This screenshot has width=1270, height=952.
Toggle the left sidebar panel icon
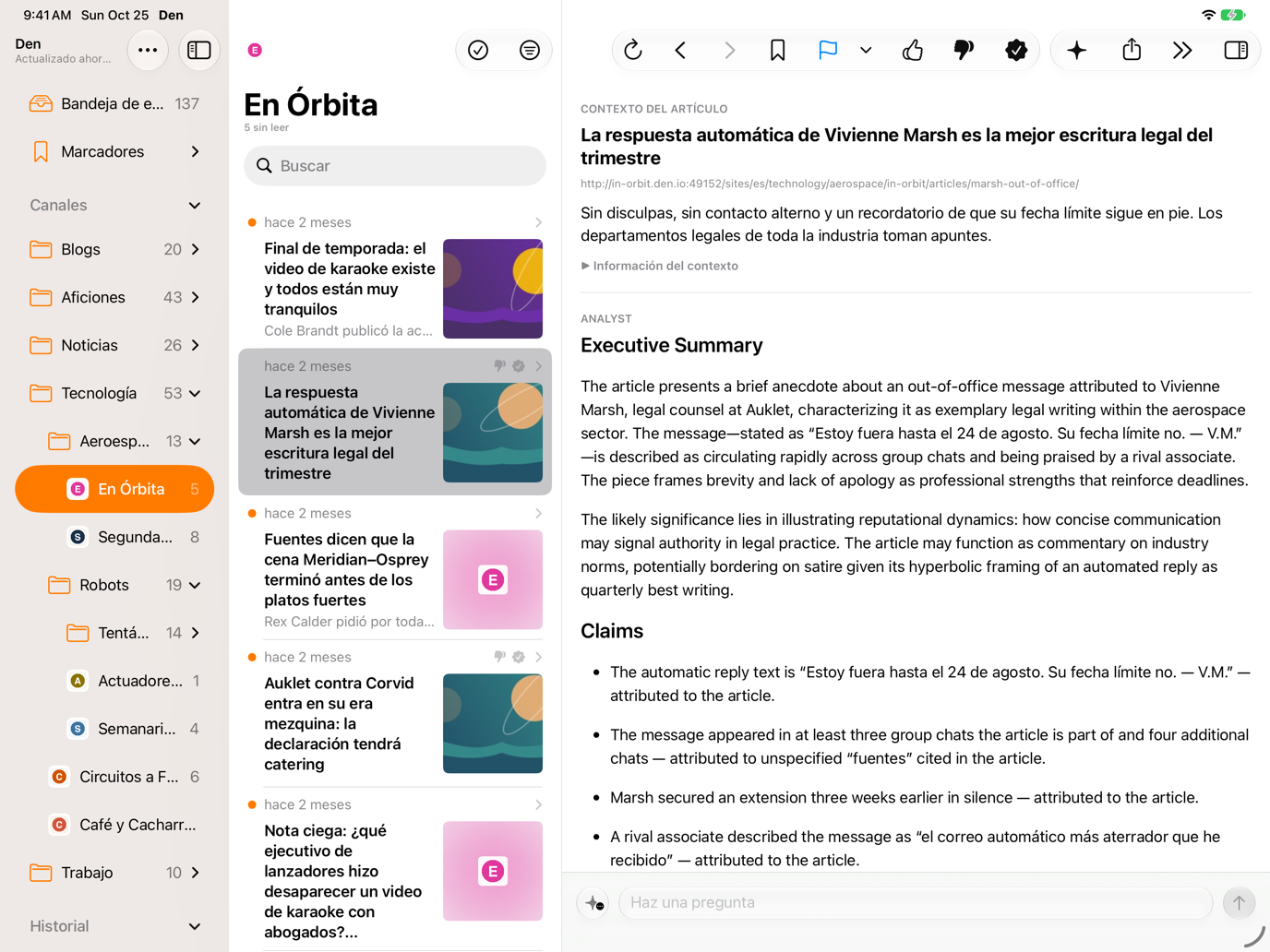tap(199, 50)
